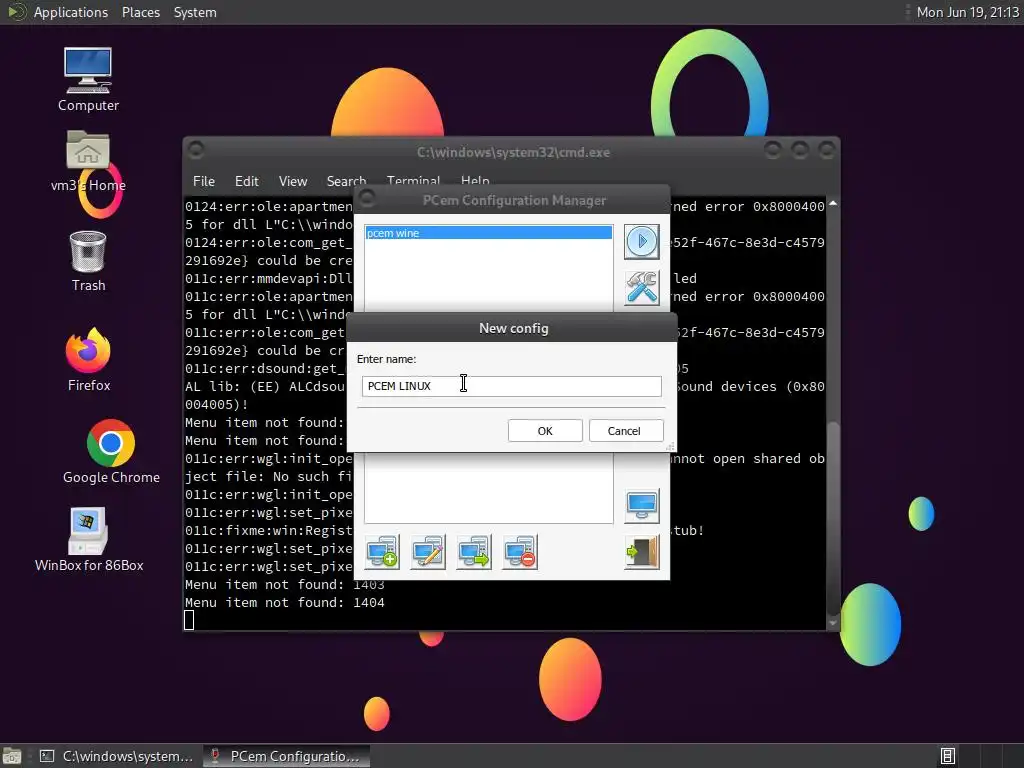Click the Enter name text field
This screenshot has width=1024, height=768.
(x=511, y=386)
